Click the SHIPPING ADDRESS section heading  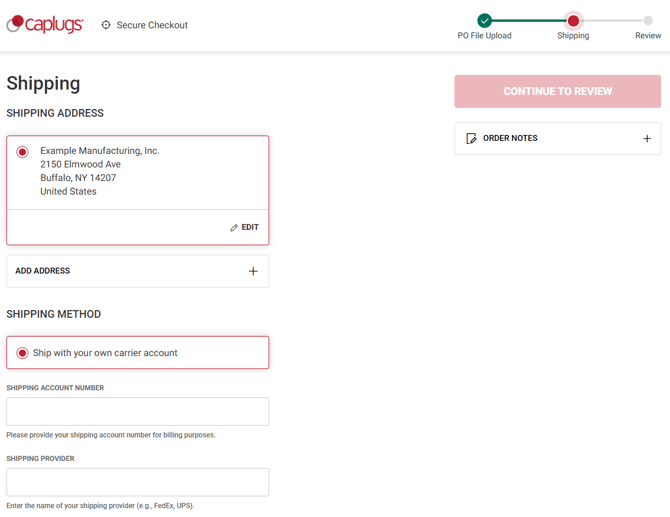pos(55,113)
